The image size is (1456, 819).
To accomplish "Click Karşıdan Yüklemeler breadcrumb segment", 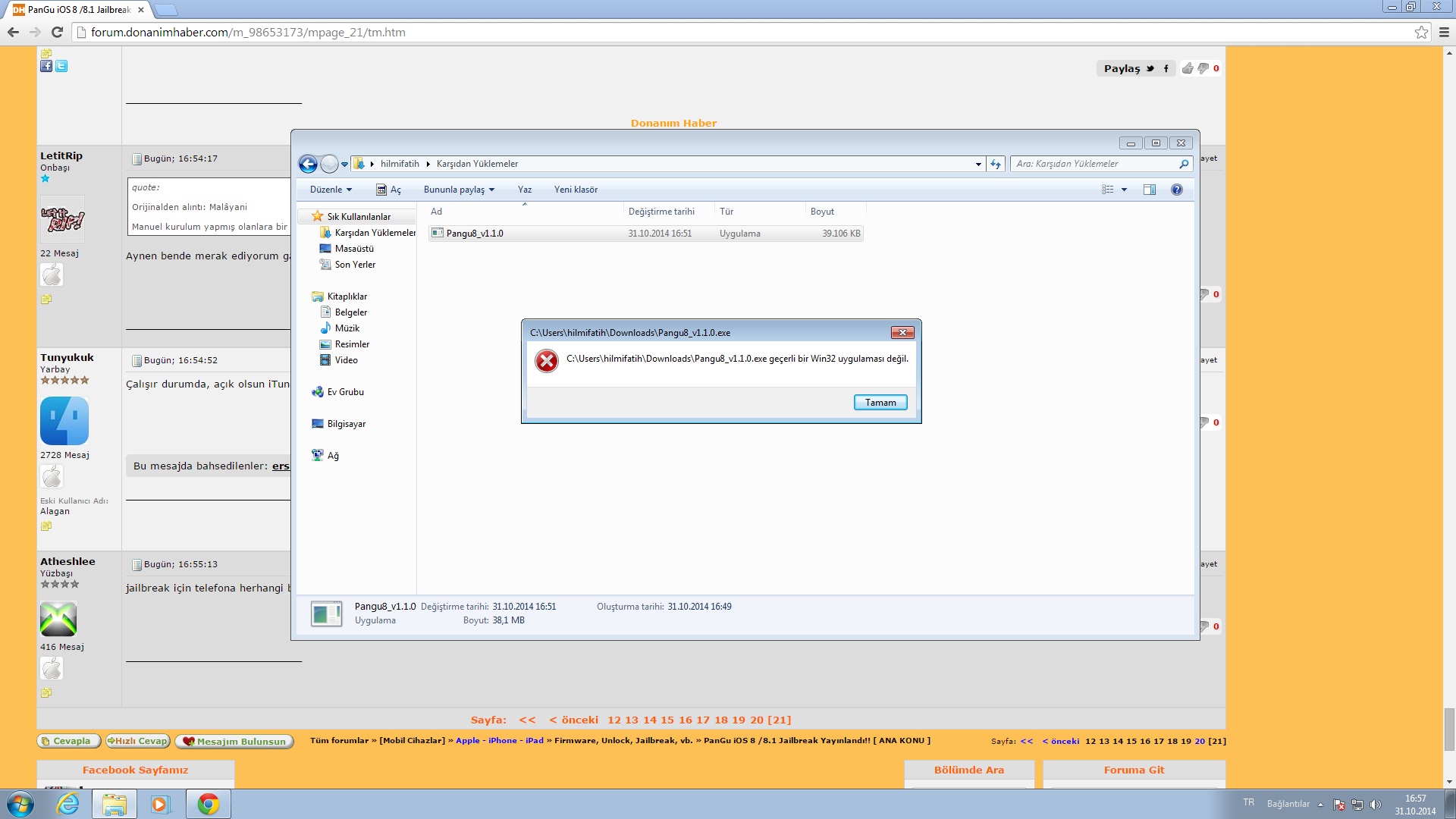I will 477,164.
